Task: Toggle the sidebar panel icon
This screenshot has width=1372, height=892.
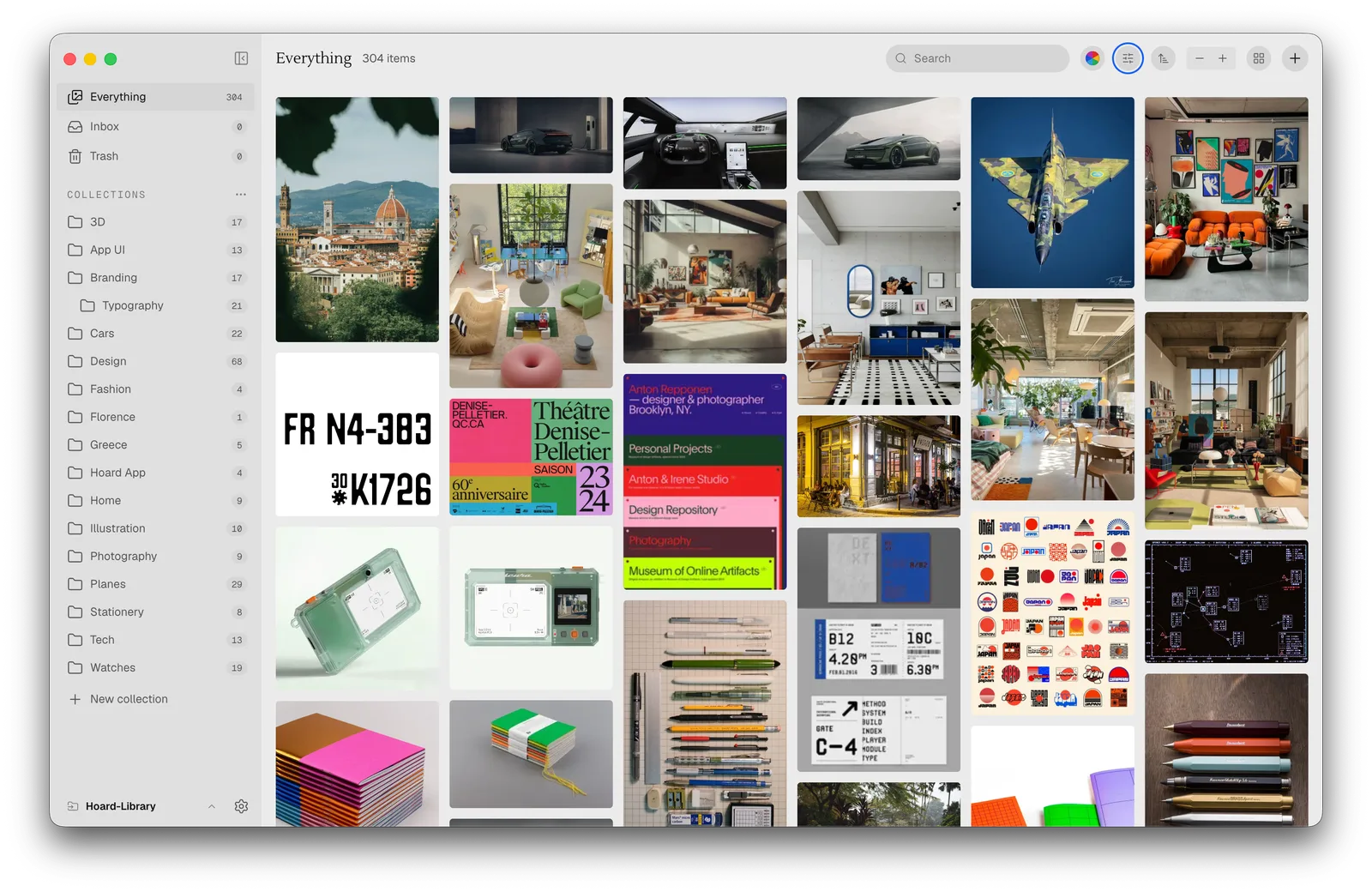Action: click(x=241, y=58)
